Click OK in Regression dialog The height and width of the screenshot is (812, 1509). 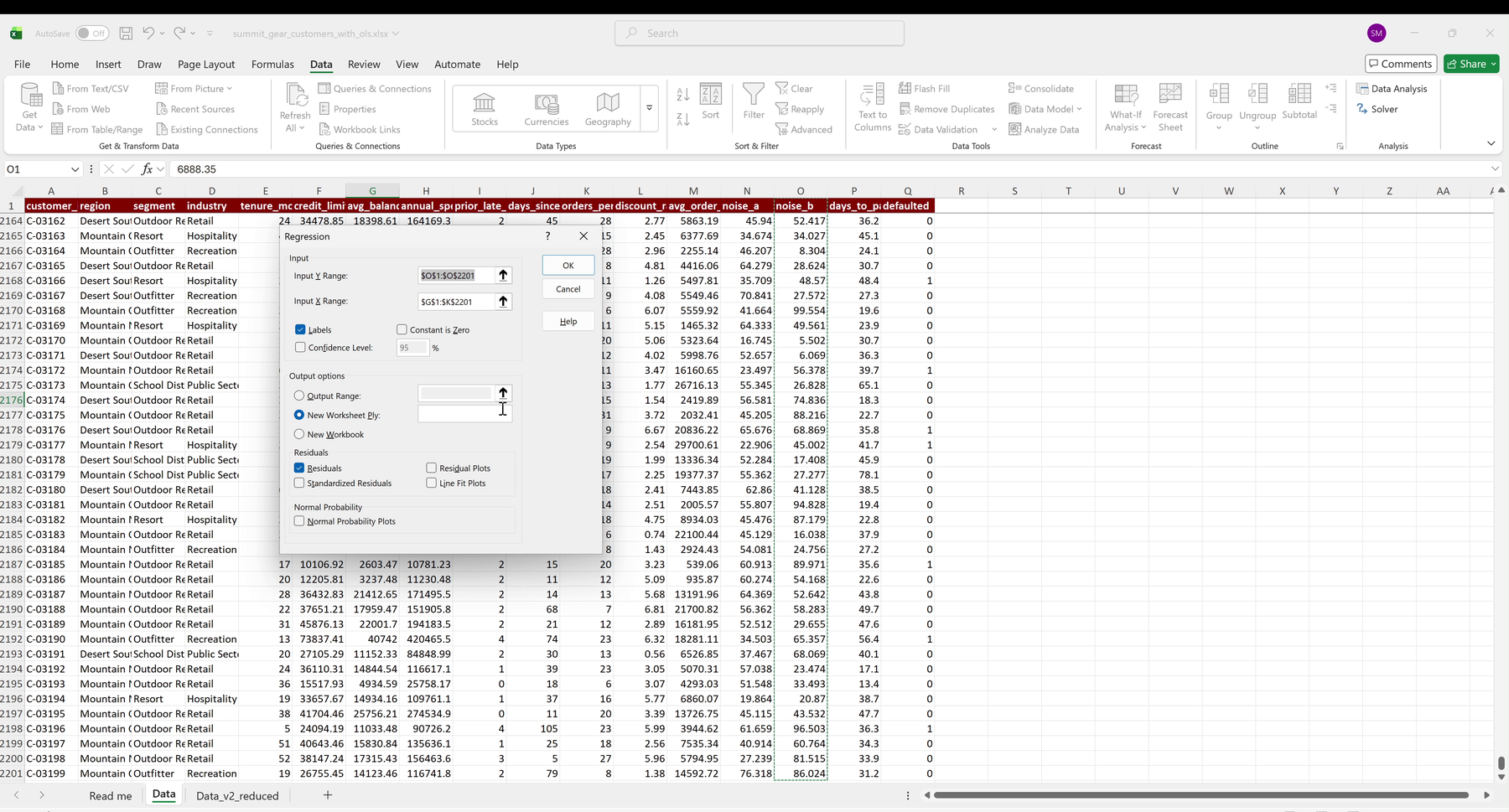tap(568, 265)
